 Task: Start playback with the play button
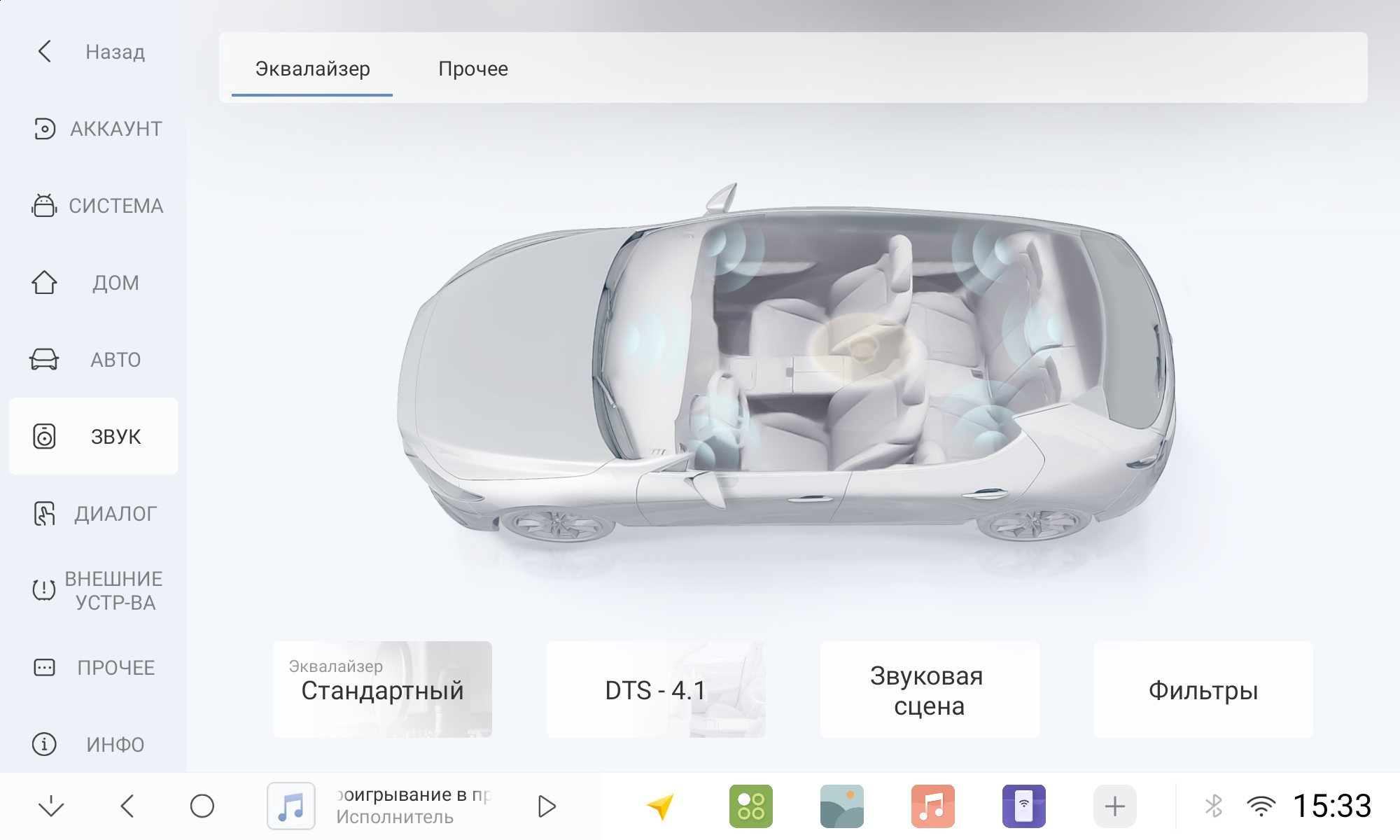click(x=547, y=806)
